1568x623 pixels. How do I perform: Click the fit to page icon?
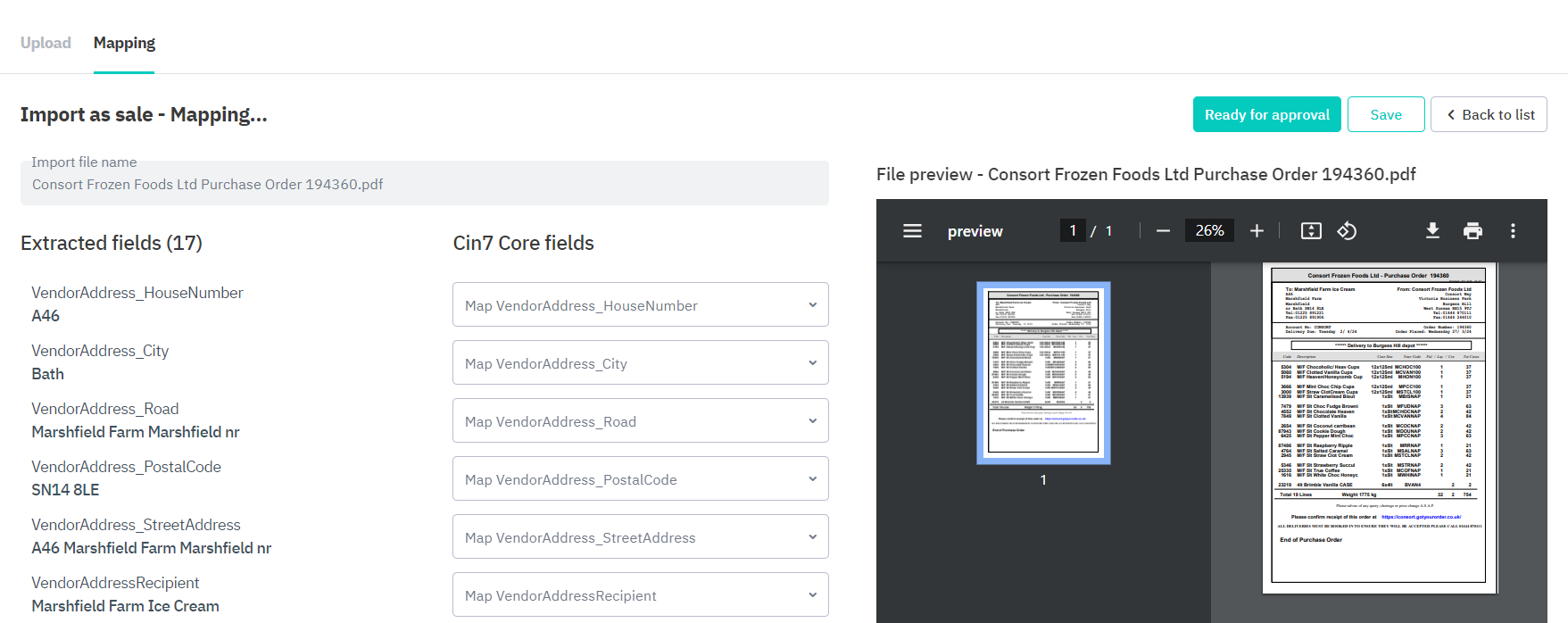coord(1311,231)
